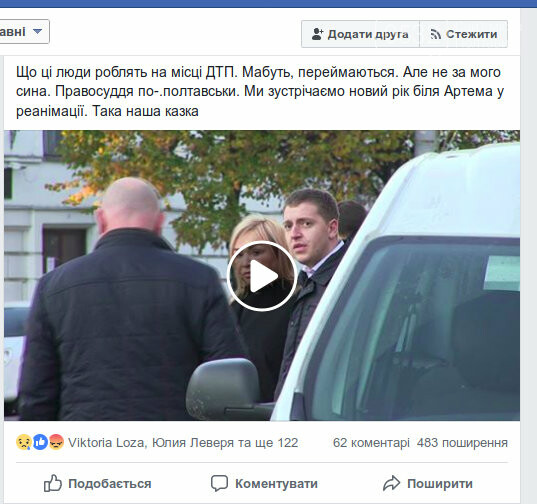Open Viktoria Loza's profile link
Screen dimensions: 537x504
106,443
